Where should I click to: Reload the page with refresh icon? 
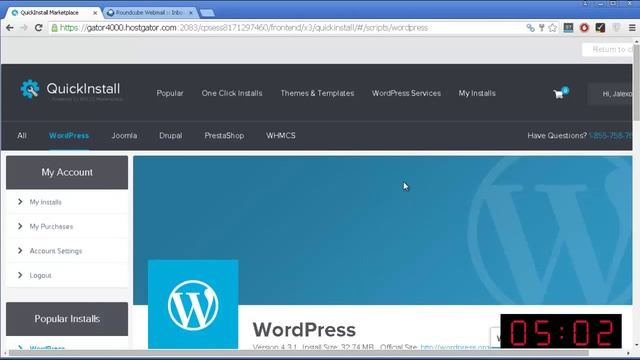38,28
